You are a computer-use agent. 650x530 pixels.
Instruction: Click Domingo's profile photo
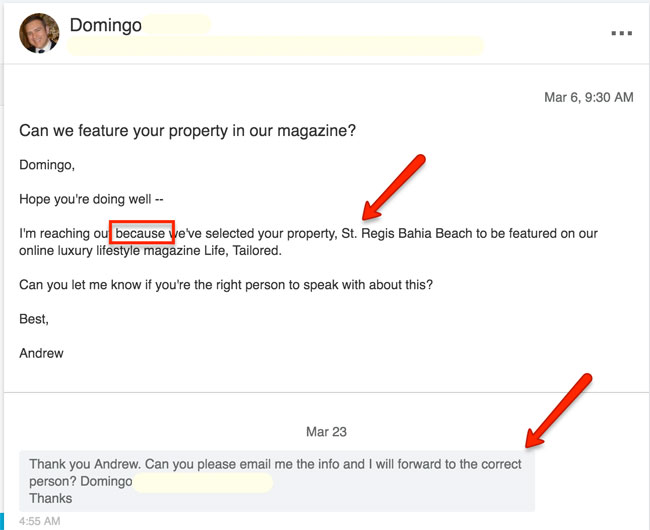click(x=39, y=33)
